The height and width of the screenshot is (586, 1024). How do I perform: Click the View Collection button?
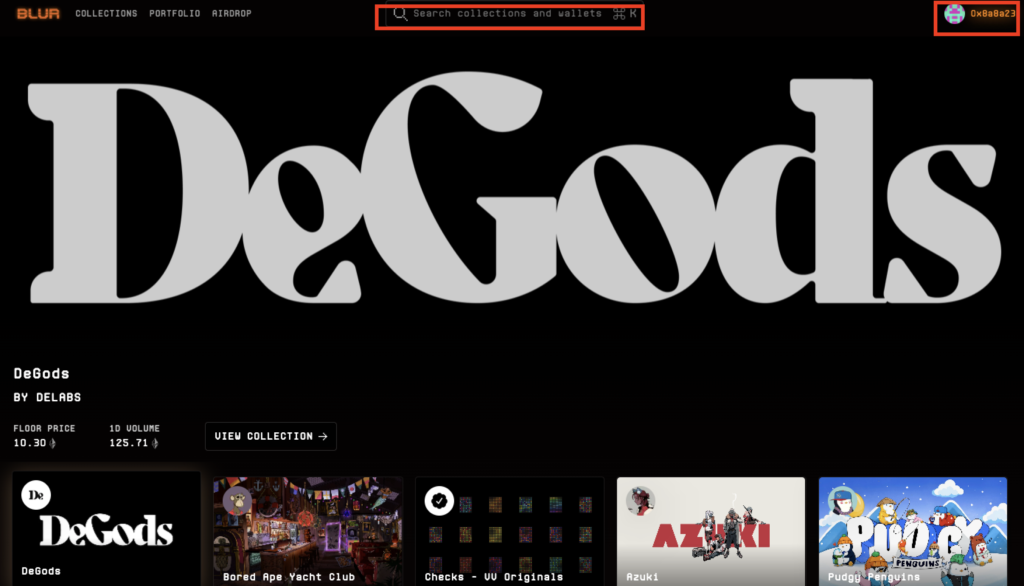pyautogui.click(x=271, y=436)
